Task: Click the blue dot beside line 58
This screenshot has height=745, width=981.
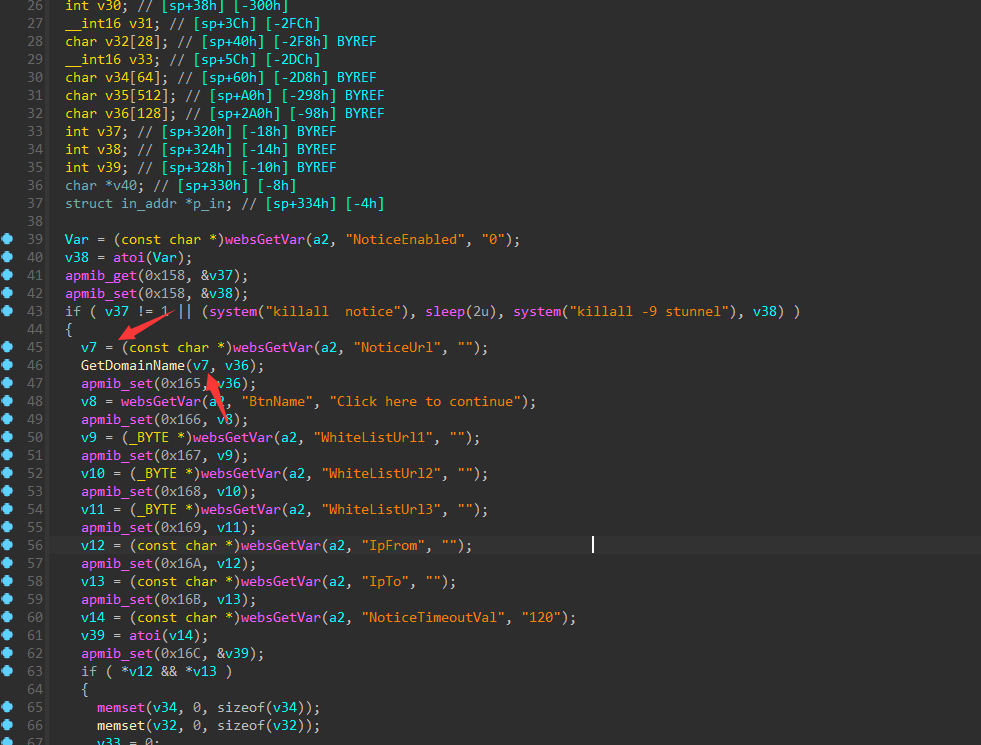Action: (7, 581)
